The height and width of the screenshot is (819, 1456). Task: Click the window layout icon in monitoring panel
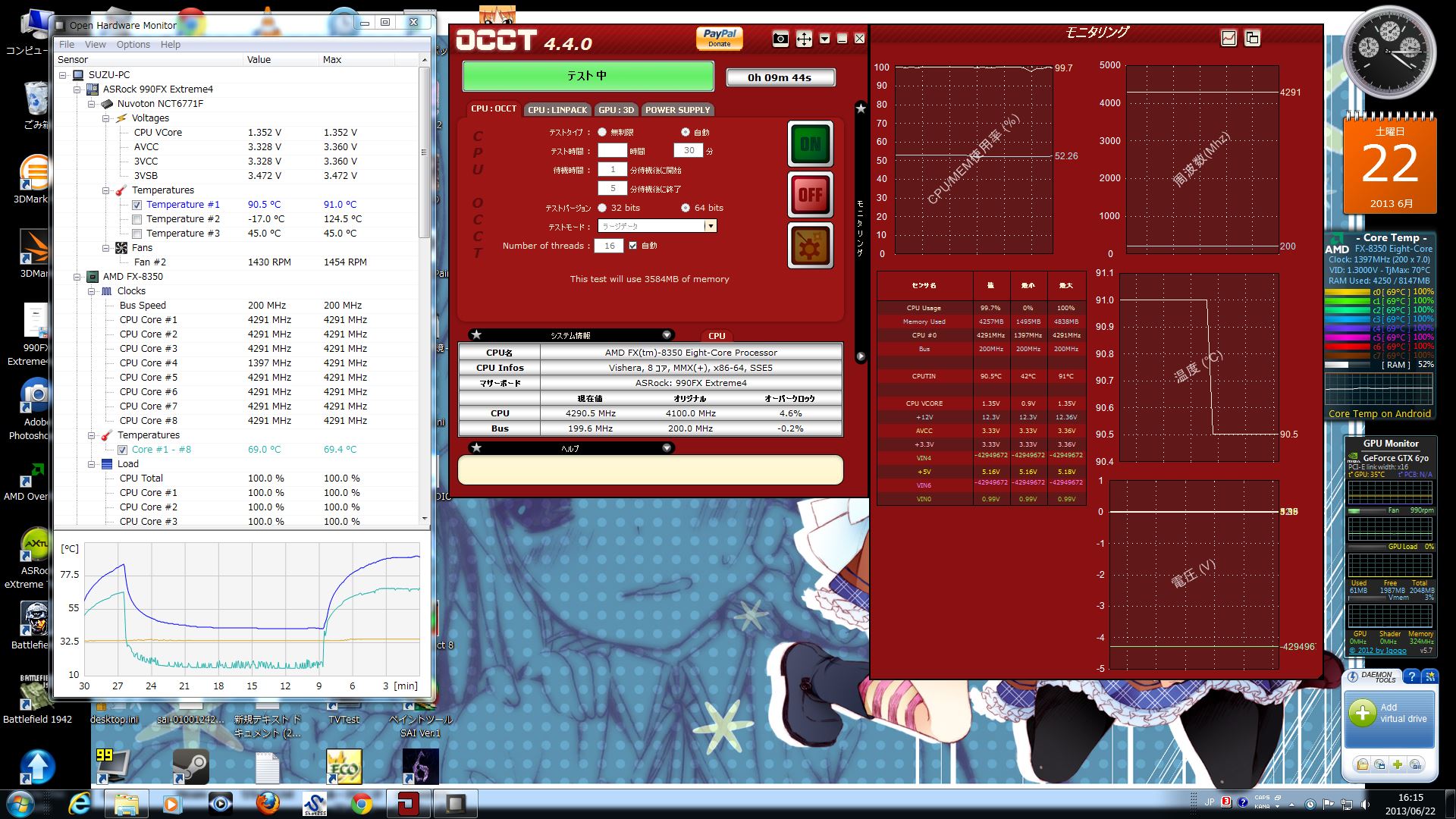pos(1252,37)
